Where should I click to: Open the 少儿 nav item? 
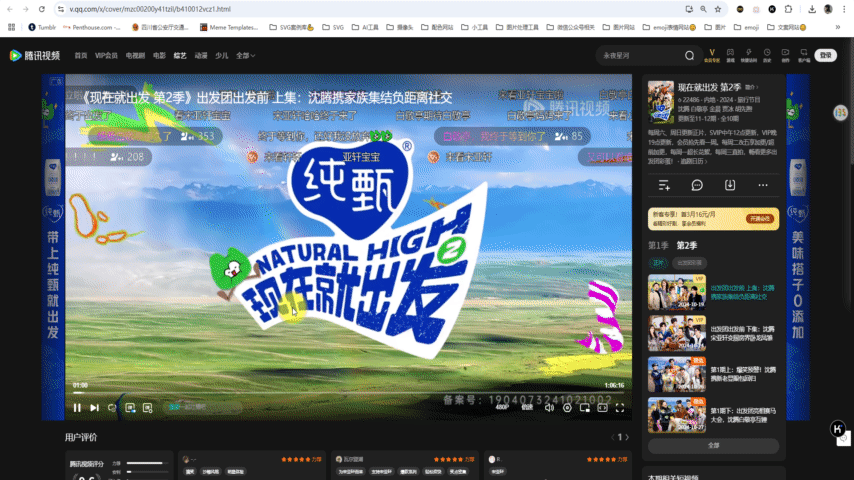pyautogui.click(x=221, y=56)
